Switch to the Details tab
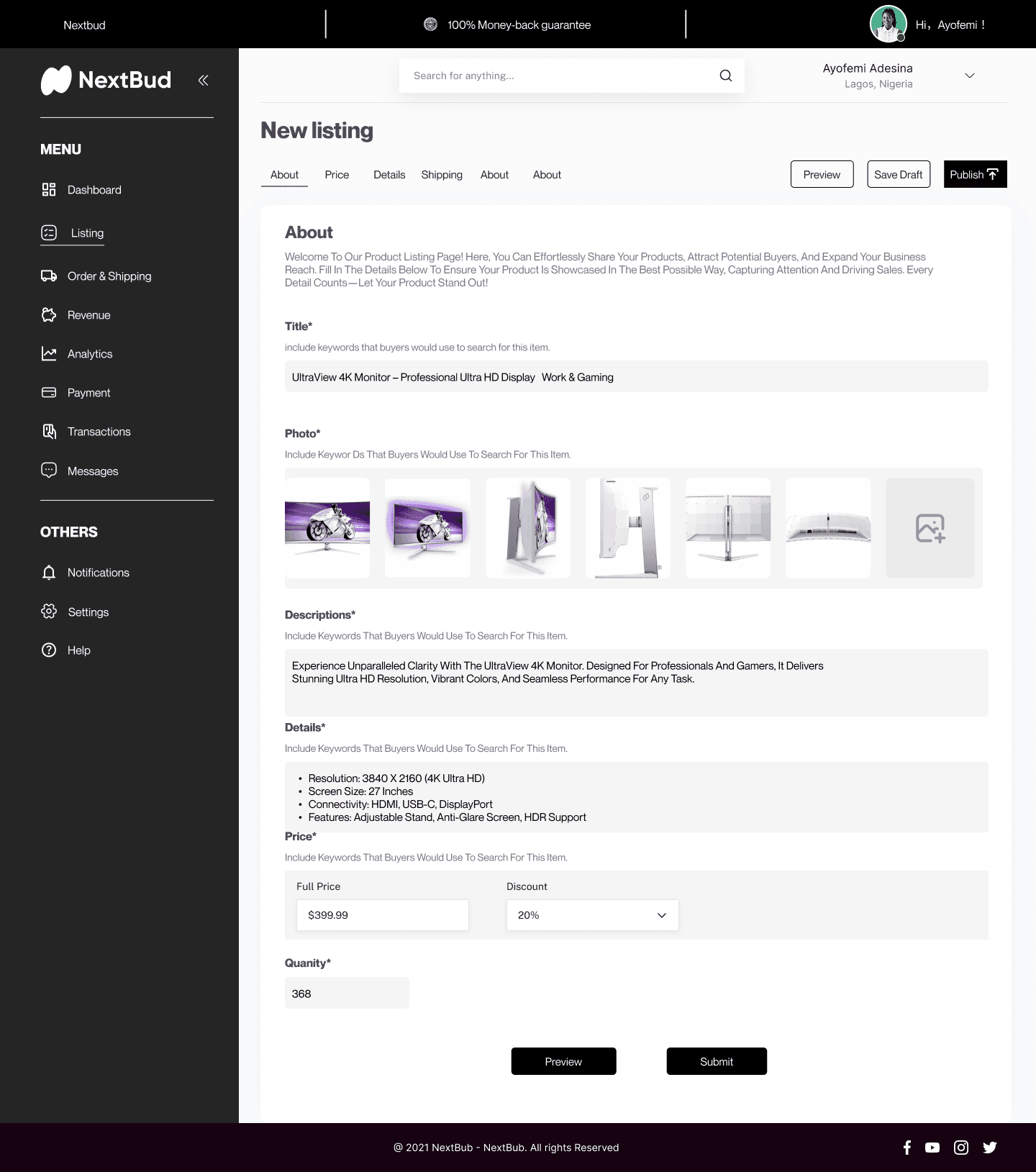1036x1172 pixels. (389, 175)
